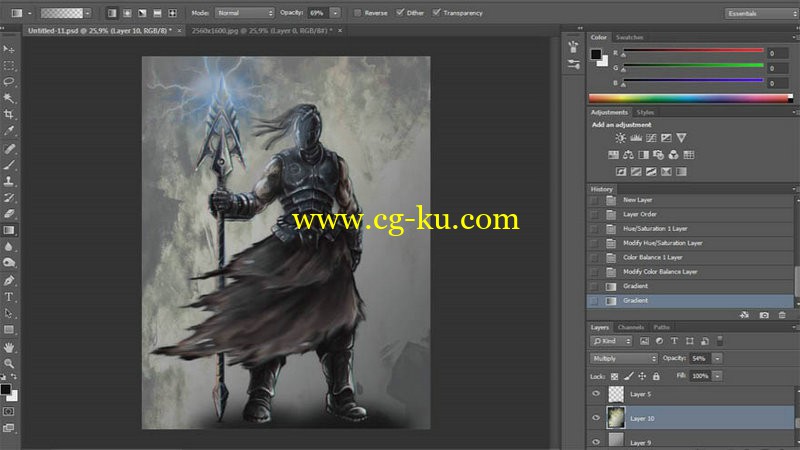Add a Brightness/Contrast adjustment
Screen dimensions: 800x450
click(x=620, y=138)
